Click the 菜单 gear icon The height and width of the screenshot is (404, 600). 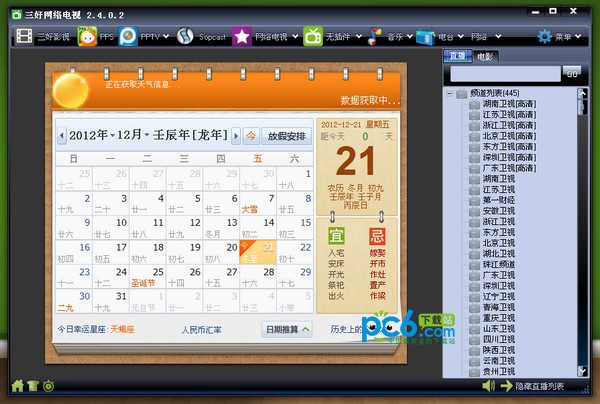[x=545, y=37]
